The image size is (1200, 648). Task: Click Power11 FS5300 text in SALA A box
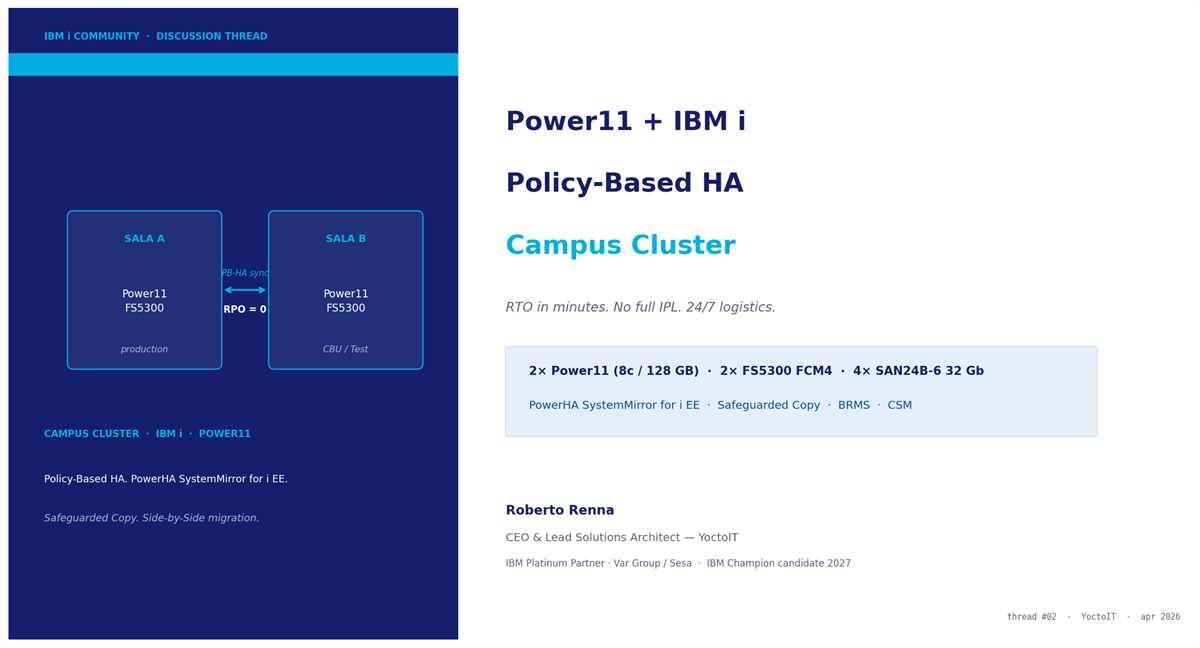[x=144, y=301]
